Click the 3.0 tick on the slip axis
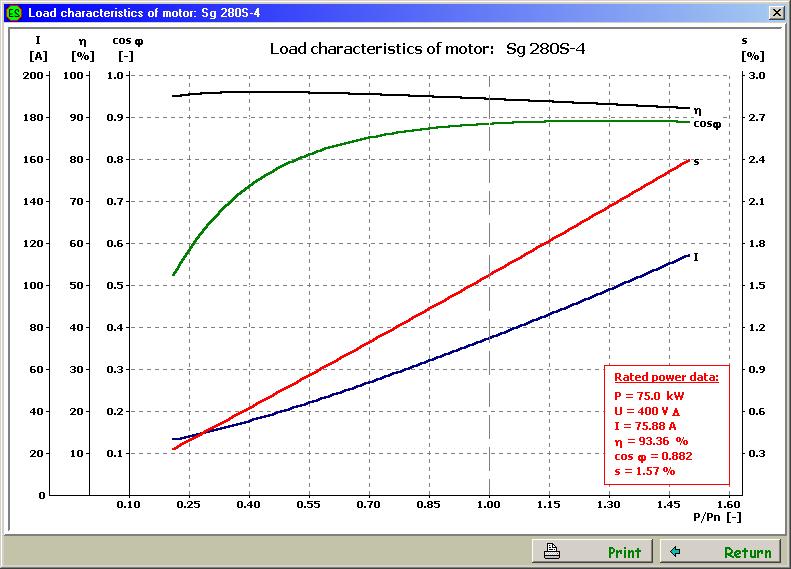The height and width of the screenshot is (569, 791). coord(757,76)
